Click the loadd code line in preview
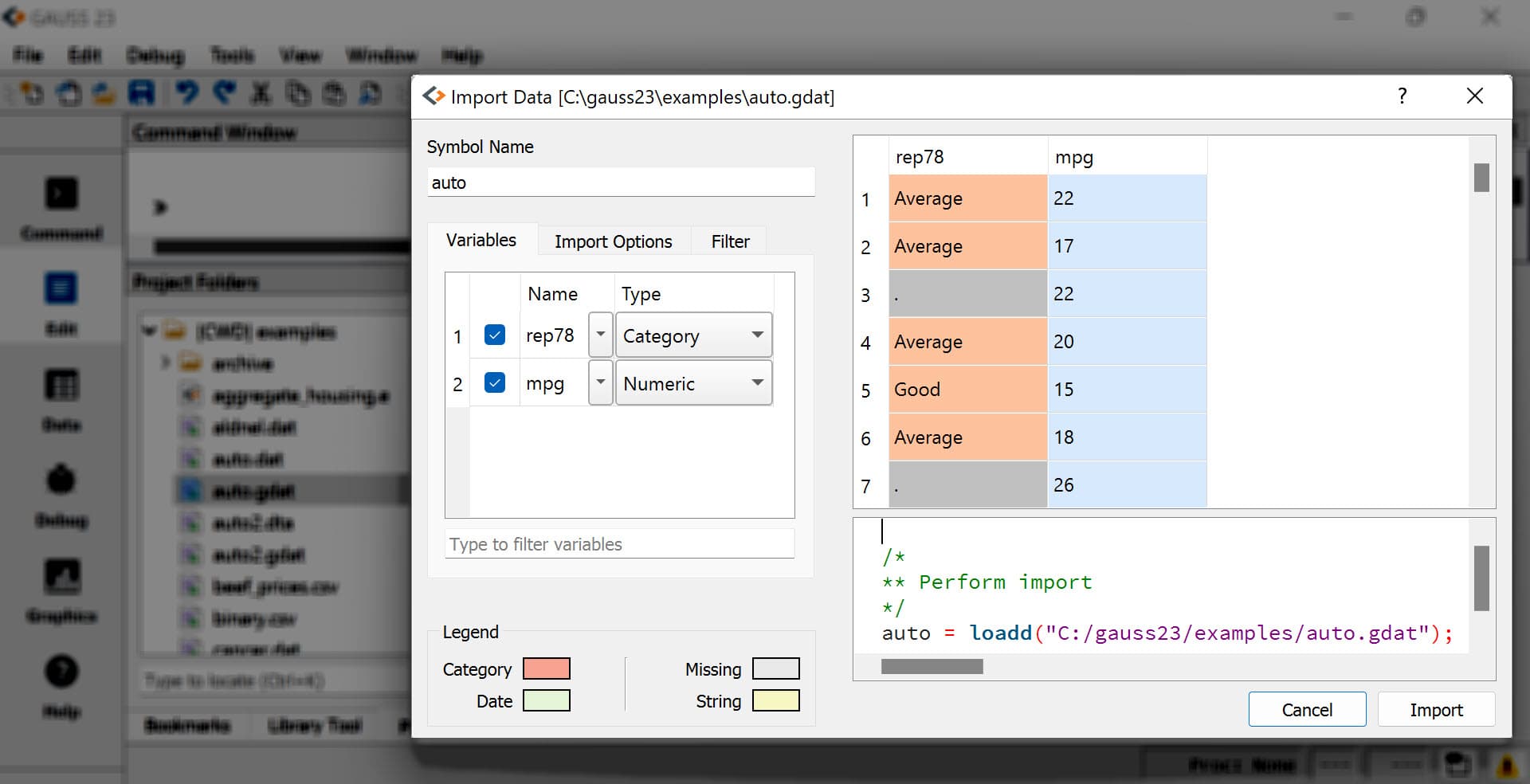 click(1167, 633)
